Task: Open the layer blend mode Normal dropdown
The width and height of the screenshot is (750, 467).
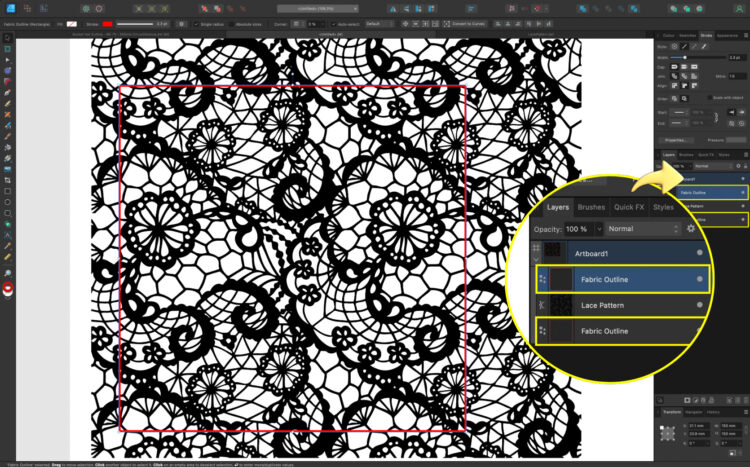Action: [x=641, y=228]
